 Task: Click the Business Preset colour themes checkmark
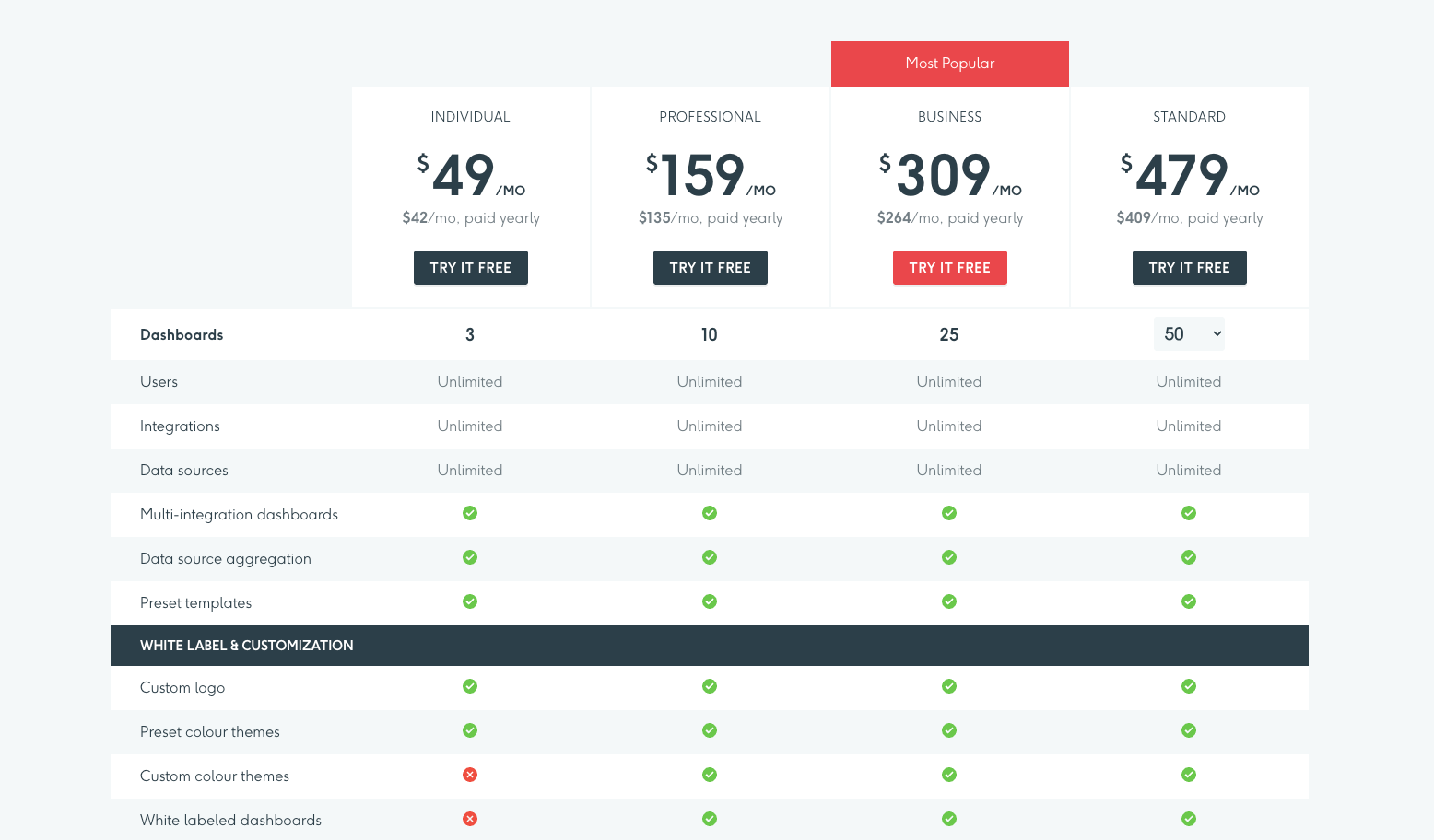(949, 730)
